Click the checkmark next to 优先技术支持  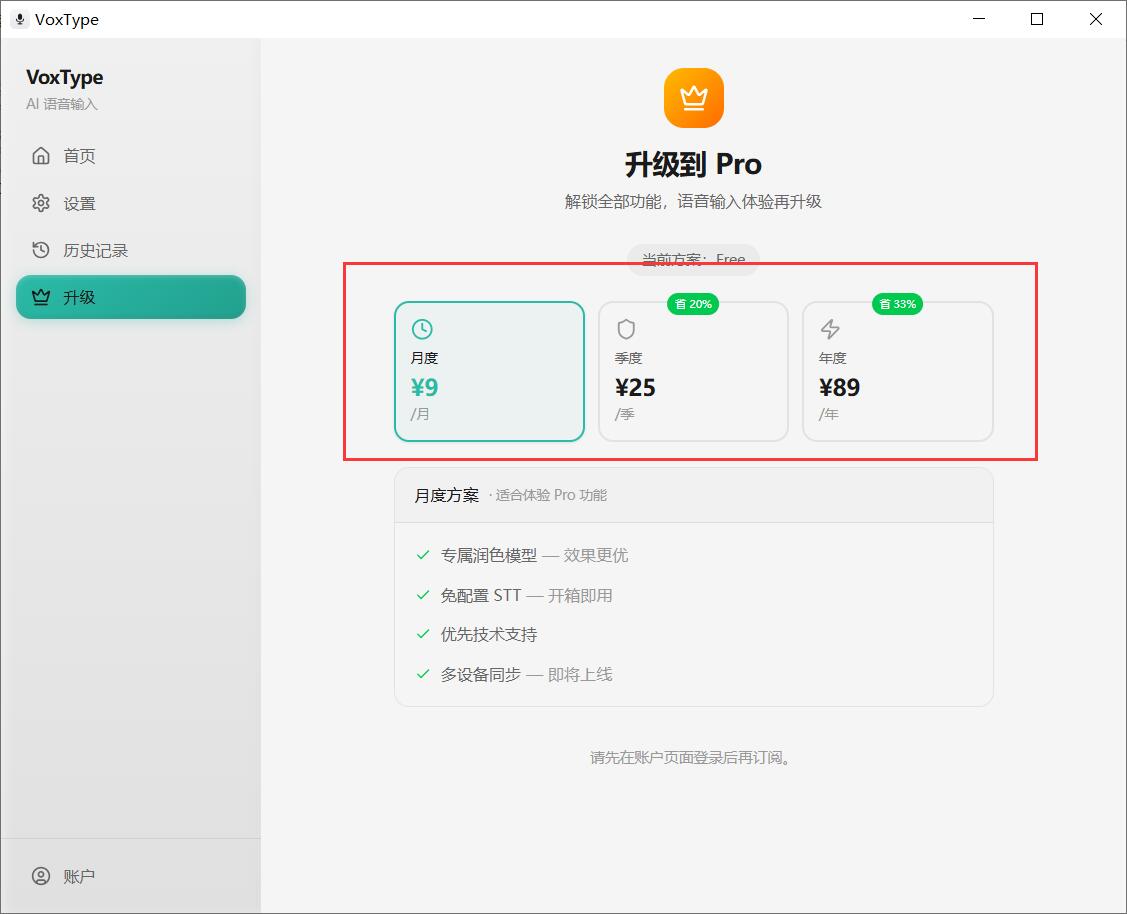(423, 634)
